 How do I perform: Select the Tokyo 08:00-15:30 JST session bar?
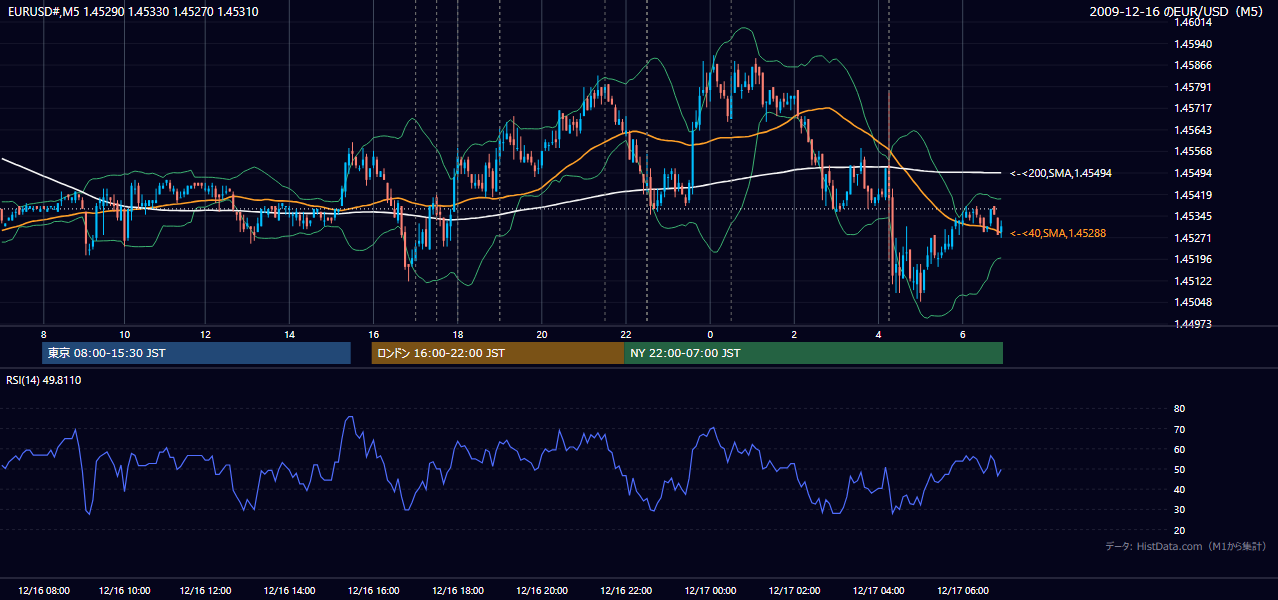[196, 353]
